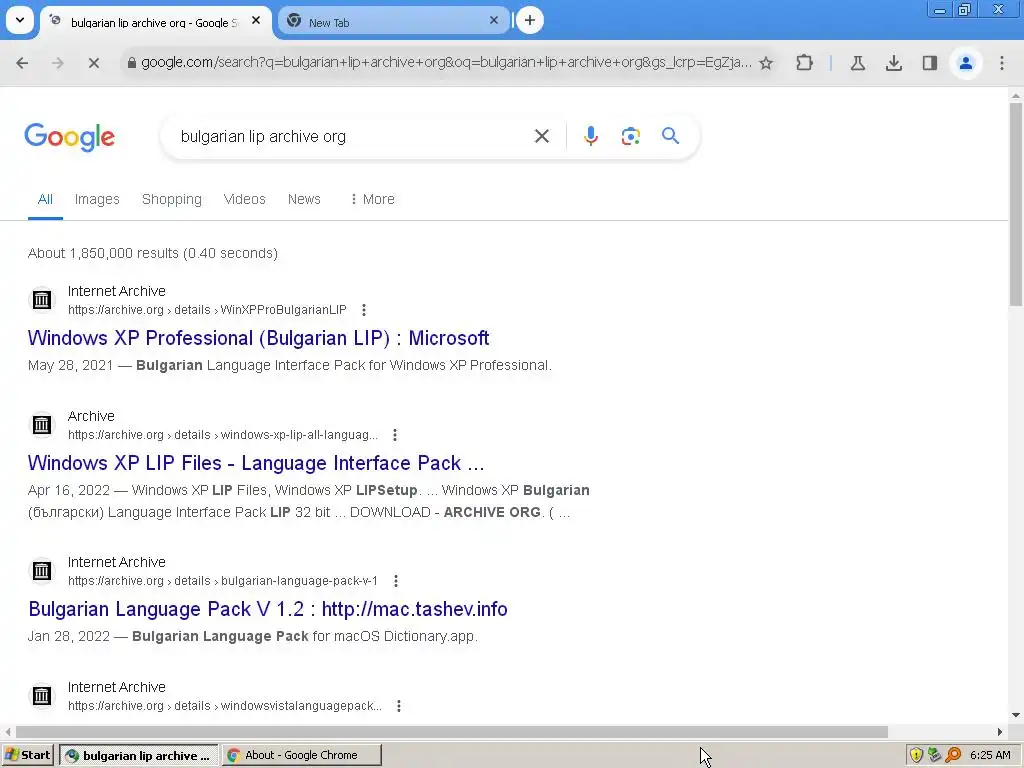The height and width of the screenshot is (768, 1024).
Task: Click archive icon of WinXPProBulgarianLIP result
Action: click(42, 300)
